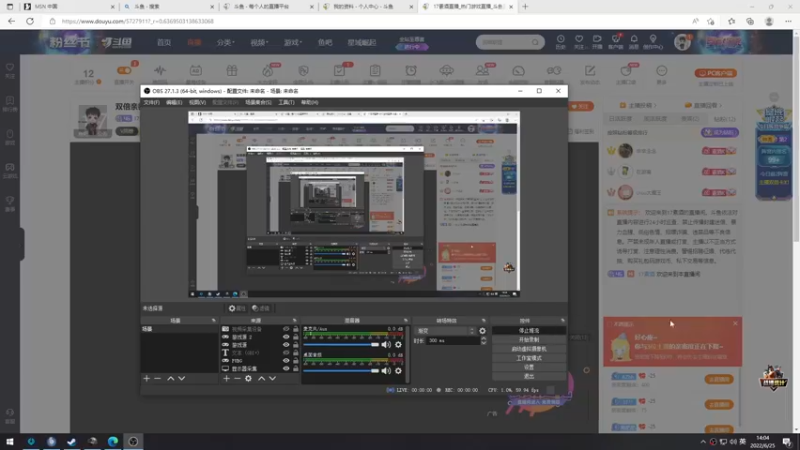Move the source down in sources list
800x450 pixels.
pos(272,379)
